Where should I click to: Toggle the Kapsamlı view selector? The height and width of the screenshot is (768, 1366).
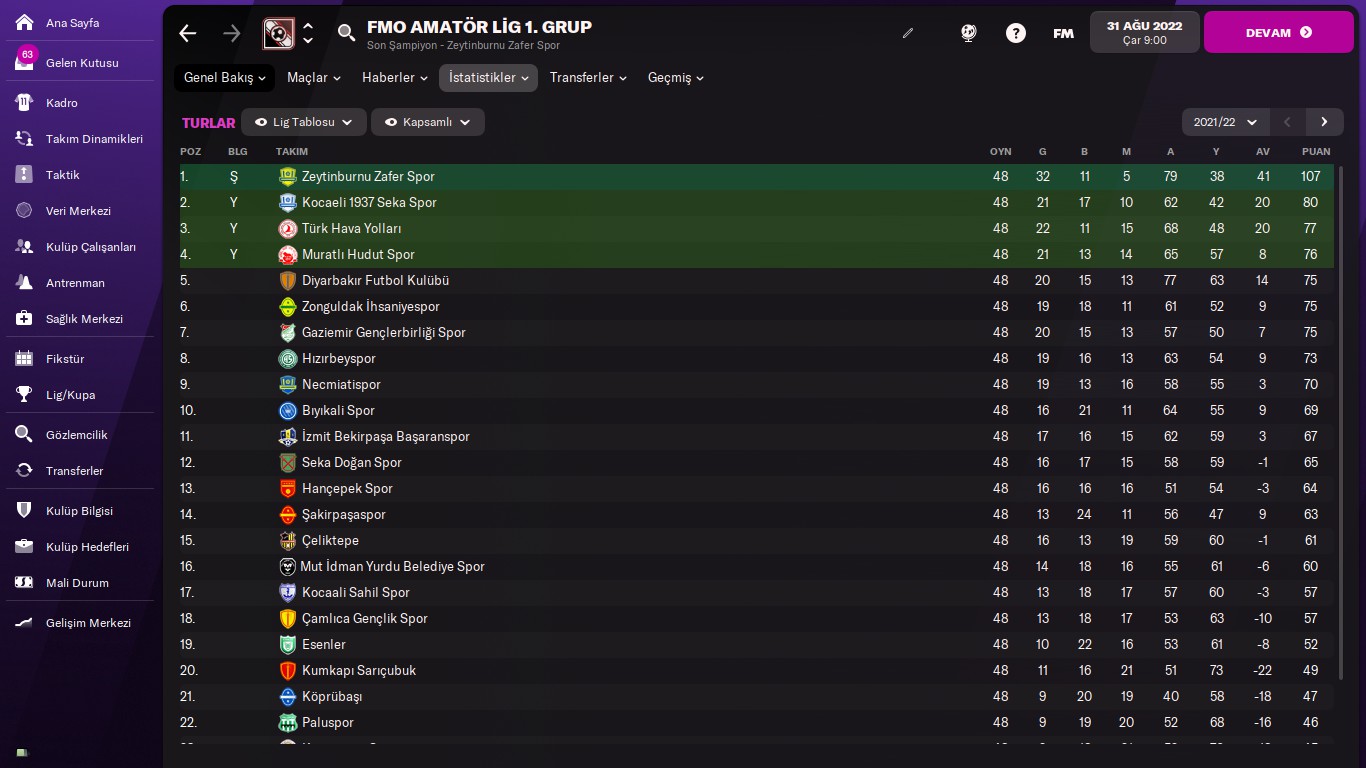click(428, 122)
